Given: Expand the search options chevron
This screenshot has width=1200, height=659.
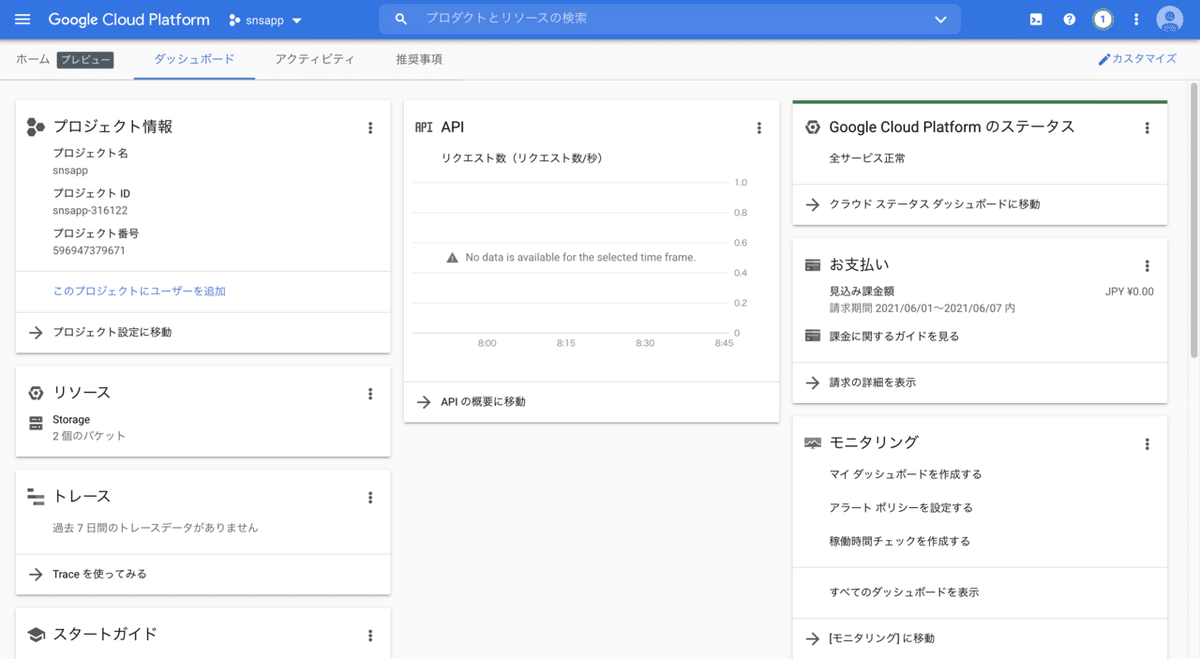Looking at the screenshot, I should 940,19.
